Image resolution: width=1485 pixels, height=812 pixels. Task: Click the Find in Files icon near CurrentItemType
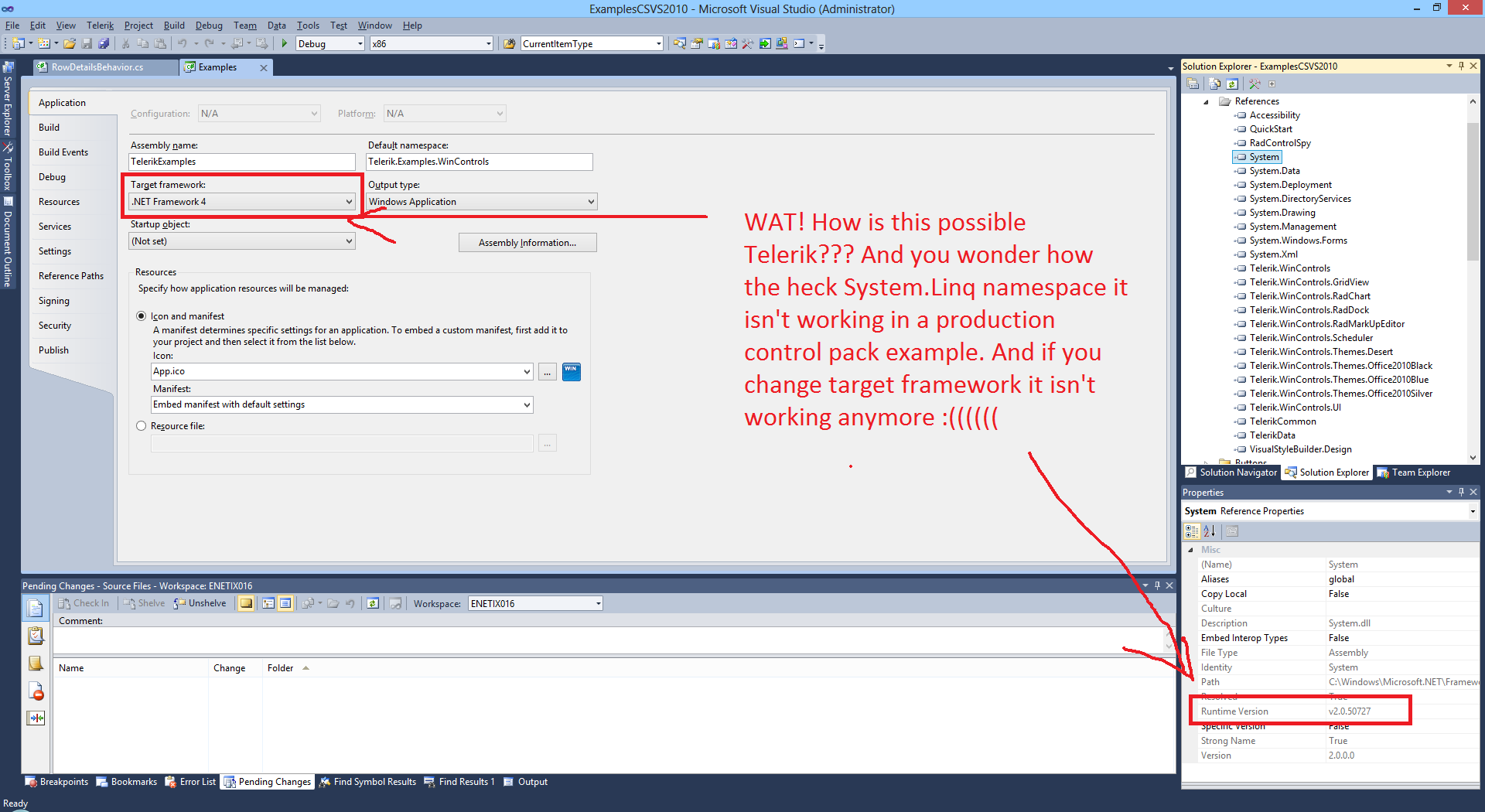(510, 43)
